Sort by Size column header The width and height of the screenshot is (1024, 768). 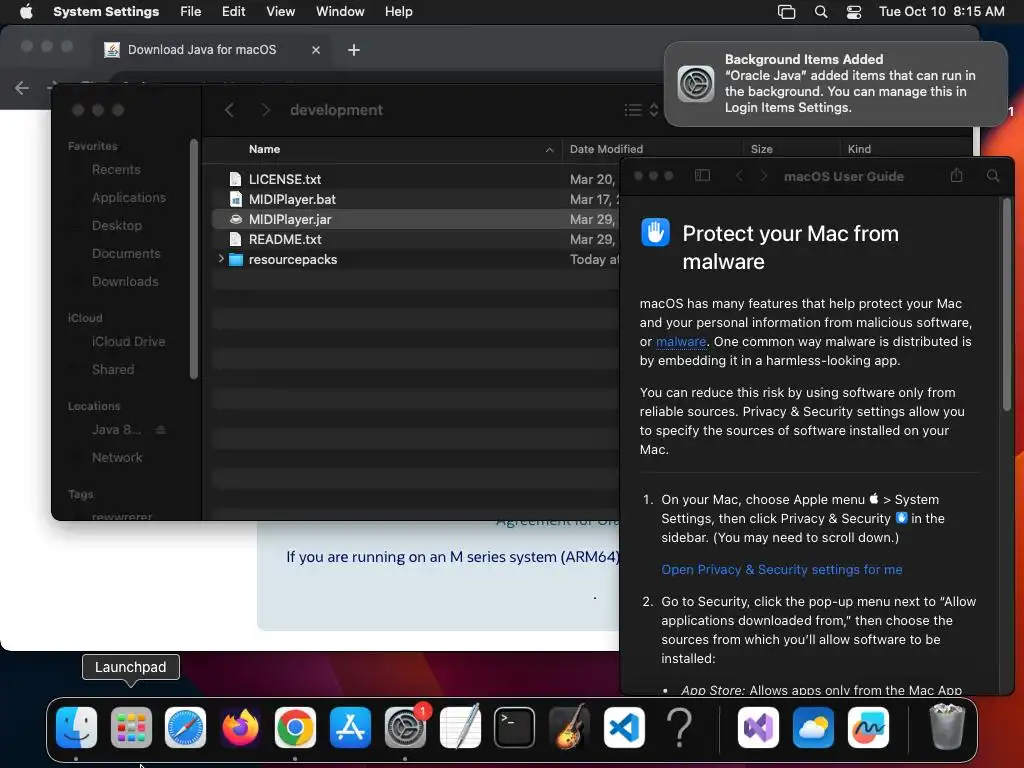[x=761, y=150]
